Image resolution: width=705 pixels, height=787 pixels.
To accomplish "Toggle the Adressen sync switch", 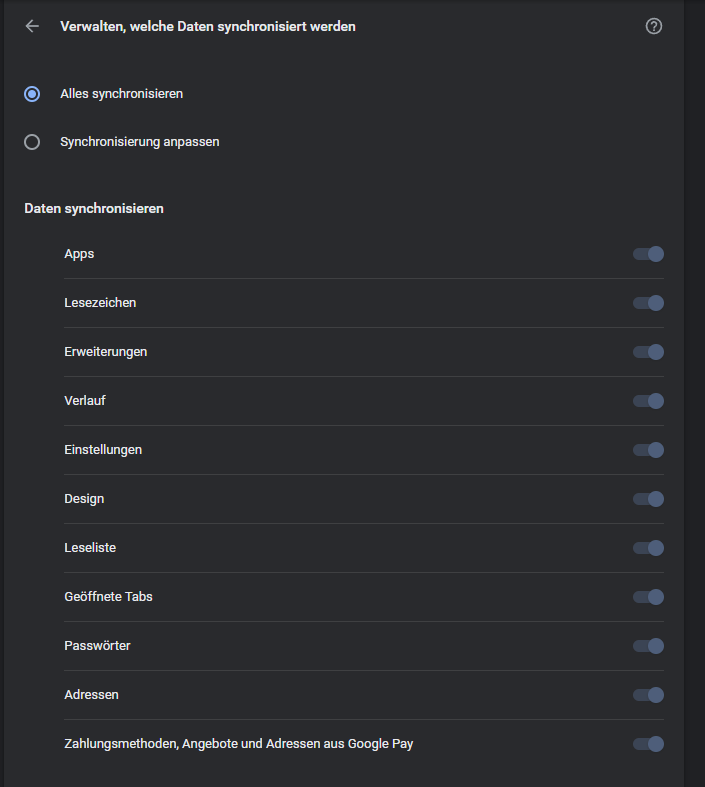I will pos(648,695).
